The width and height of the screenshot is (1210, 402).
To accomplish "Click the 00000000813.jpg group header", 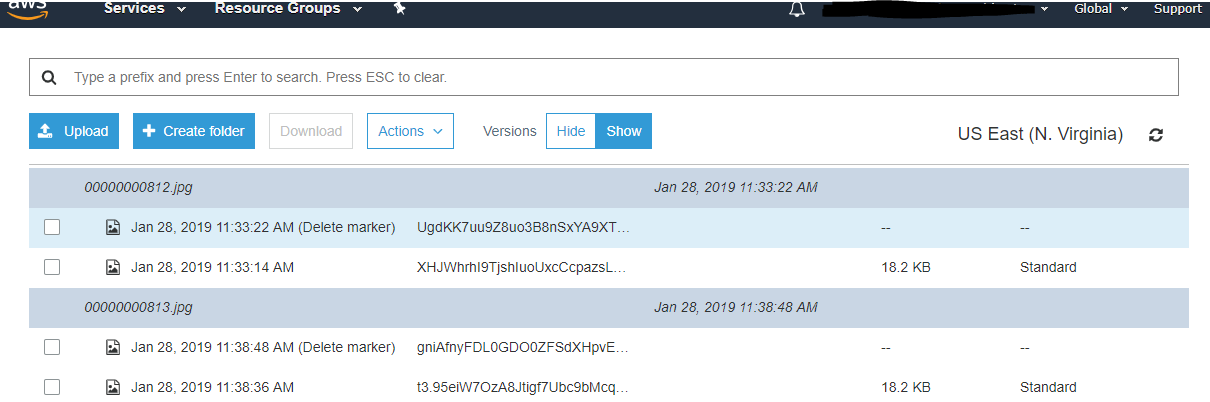I will (x=609, y=308).
